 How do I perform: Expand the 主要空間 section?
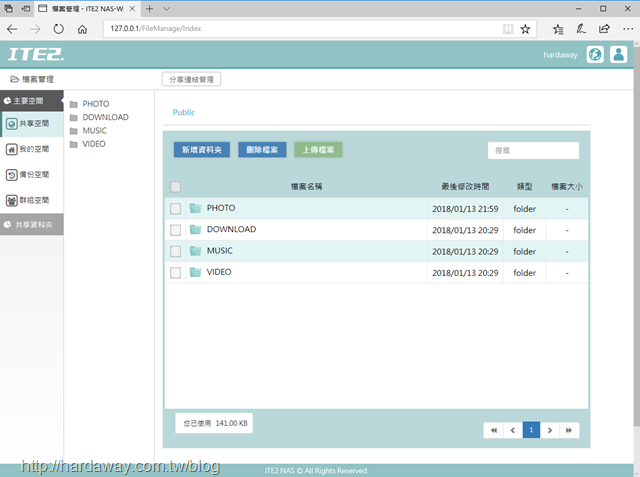(31, 101)
